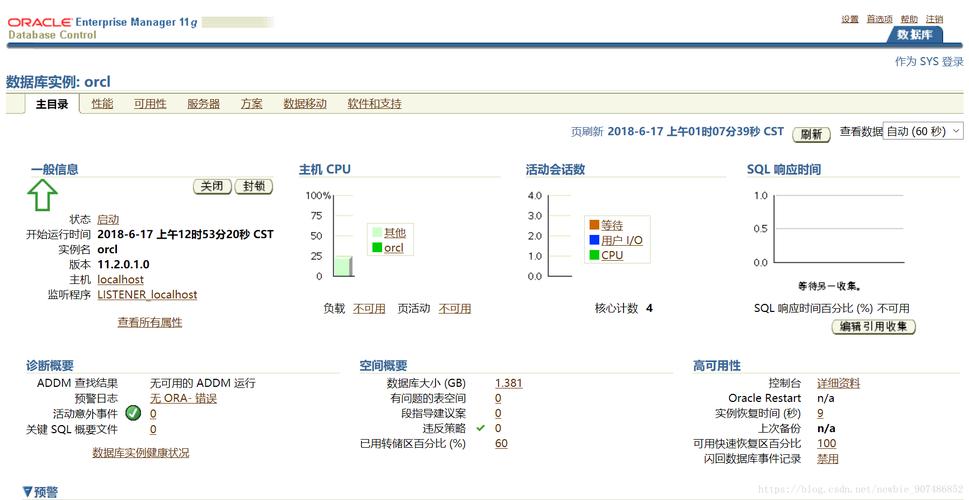Open the 启动 status link

click(108, 219)
